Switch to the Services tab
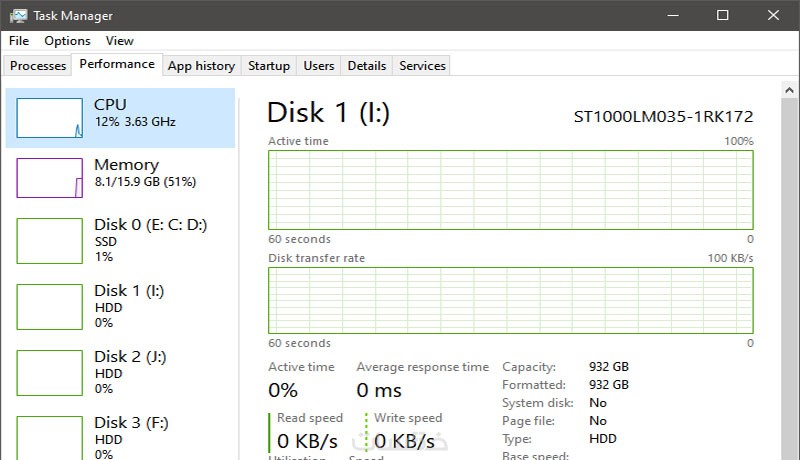Viewport: 800px width, 460px height. click(x=422, y=66)
